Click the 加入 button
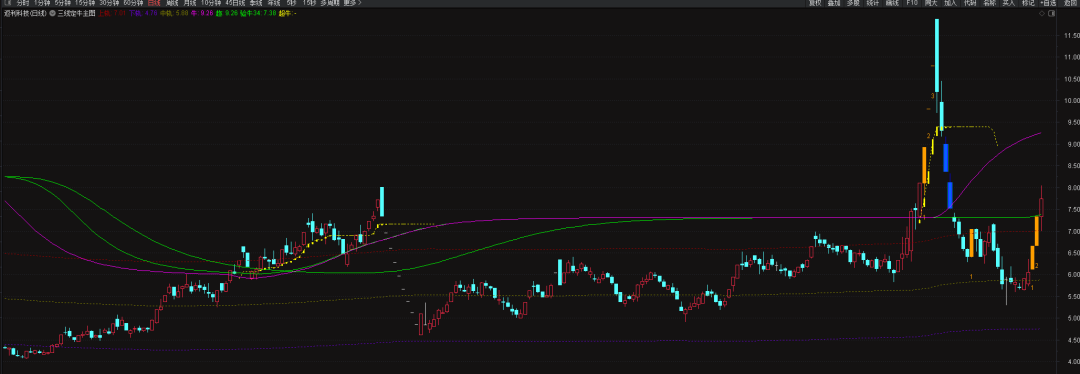 pos(951,3)
